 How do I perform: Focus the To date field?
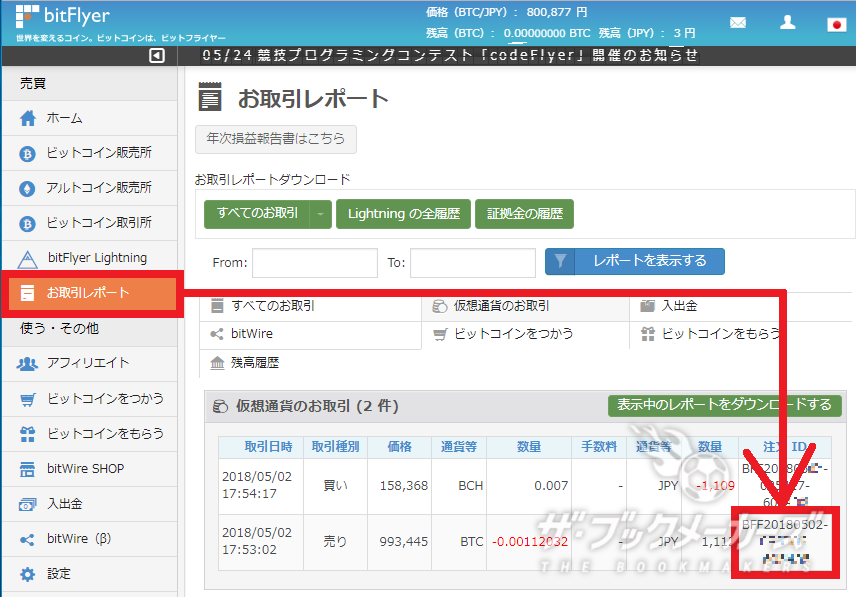pos(473,263)
